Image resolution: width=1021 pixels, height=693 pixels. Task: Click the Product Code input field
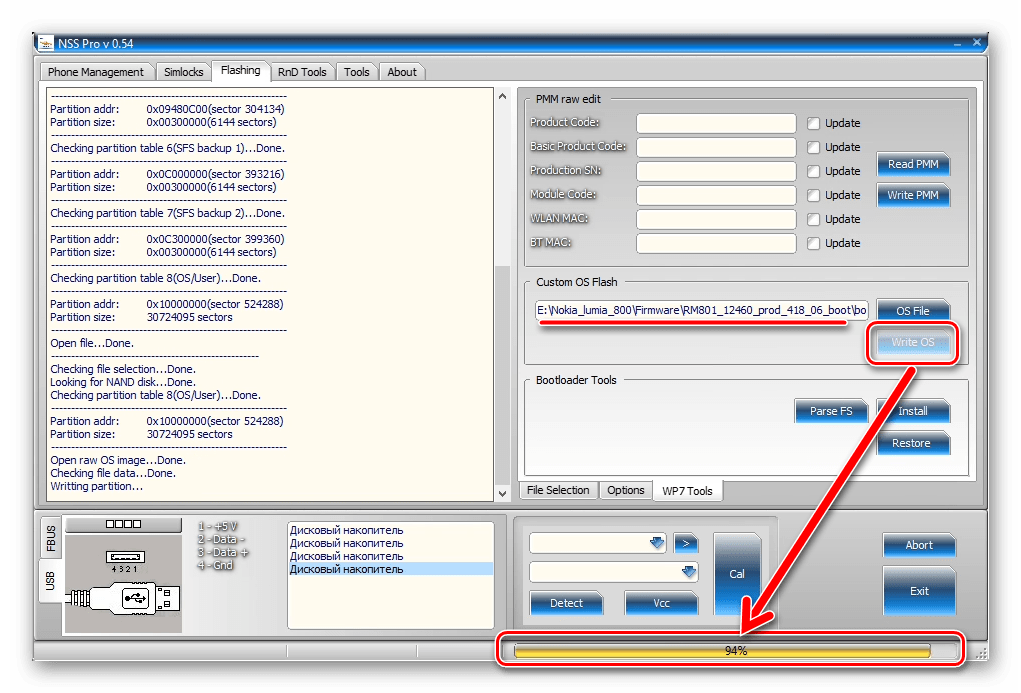point(716,123)
